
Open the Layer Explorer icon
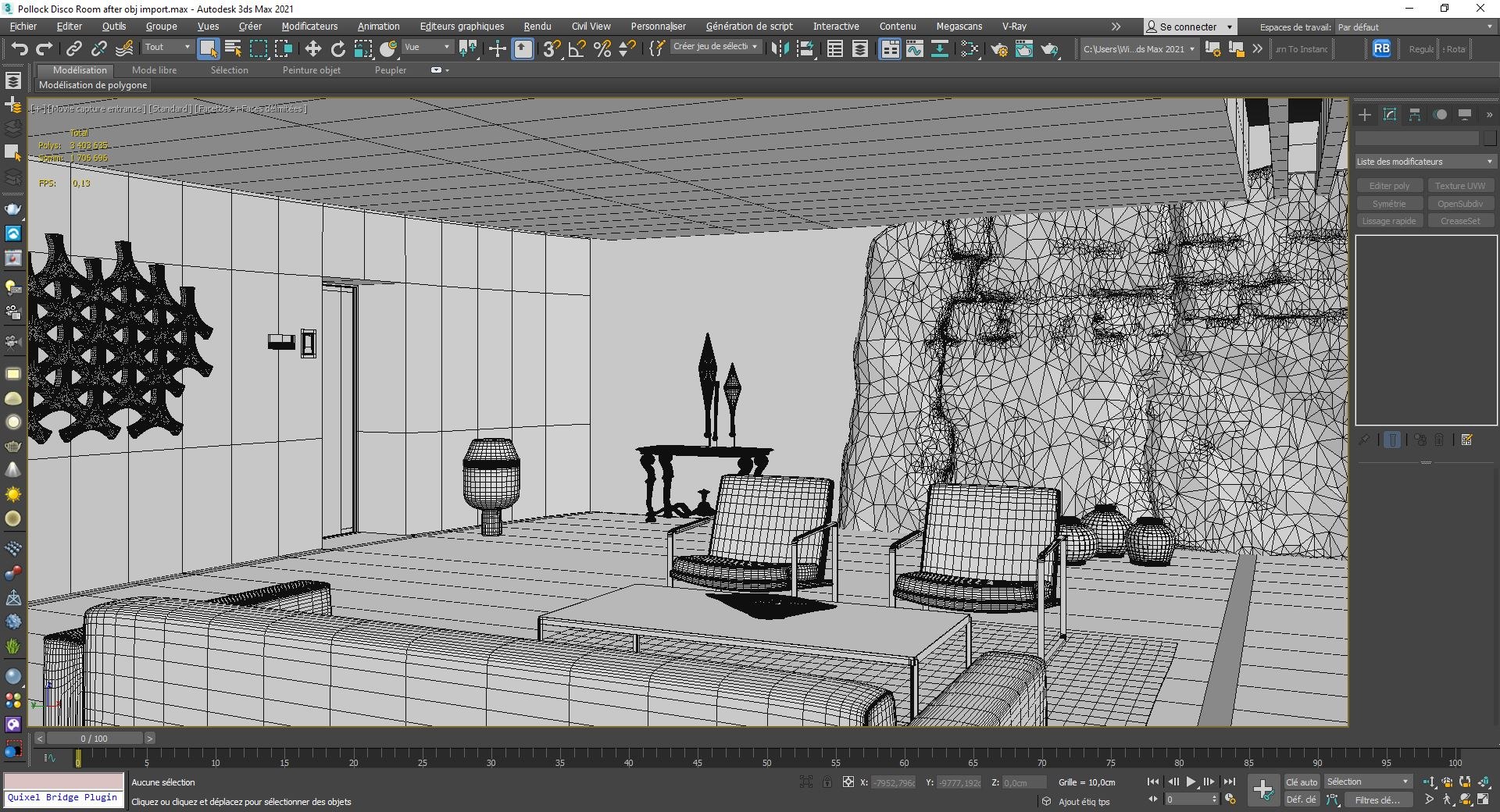pos(860,49)
